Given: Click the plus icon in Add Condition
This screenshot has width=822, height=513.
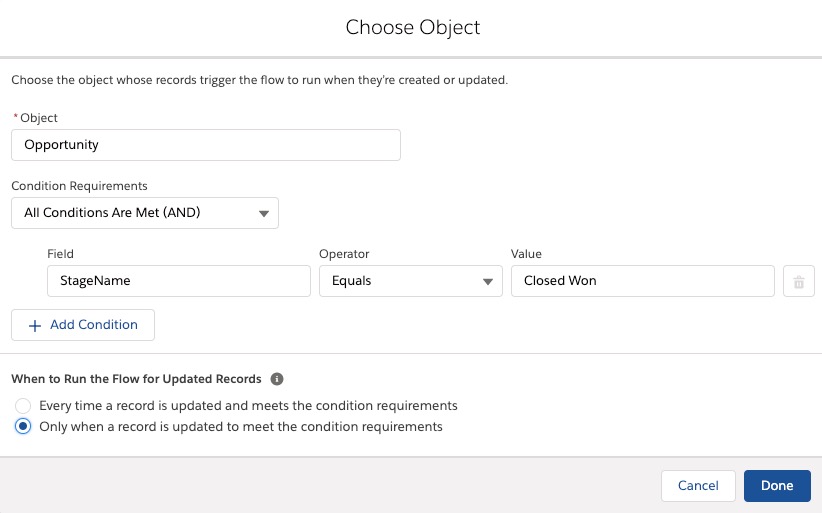Looking at the screenshot, I should tap(35, 325).
